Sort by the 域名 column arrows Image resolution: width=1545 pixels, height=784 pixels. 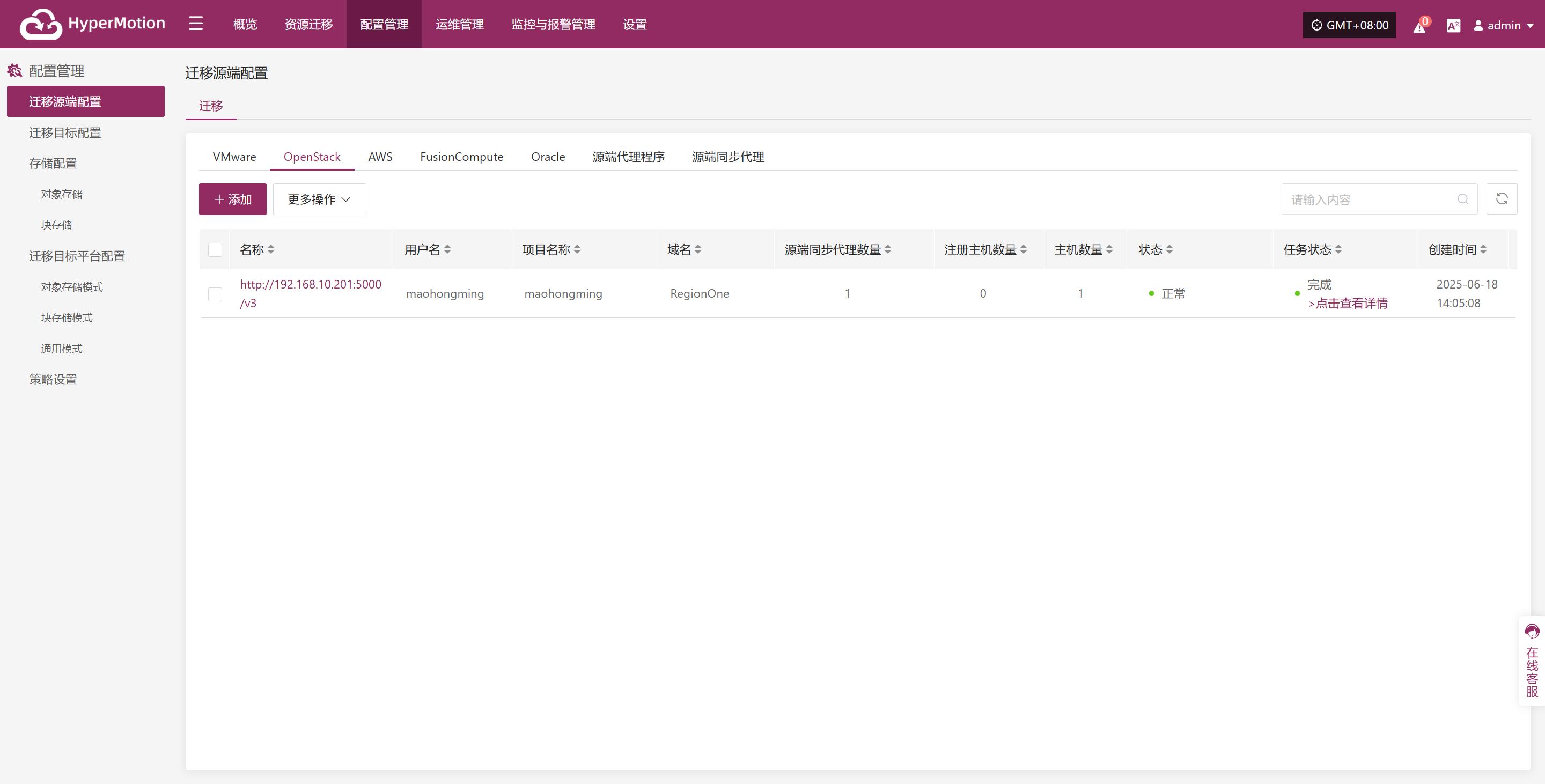coord(697,249)
